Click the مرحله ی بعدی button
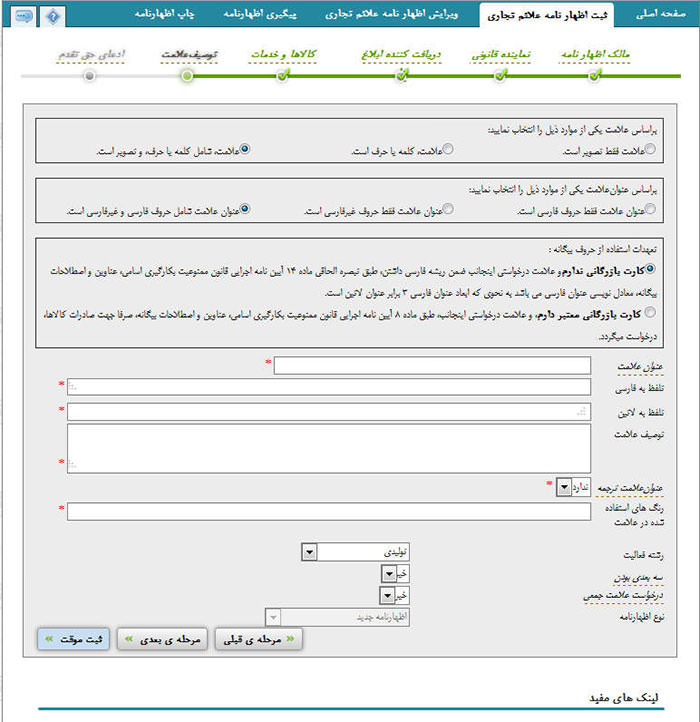This screenshot has width=700, height=722. 163,639
